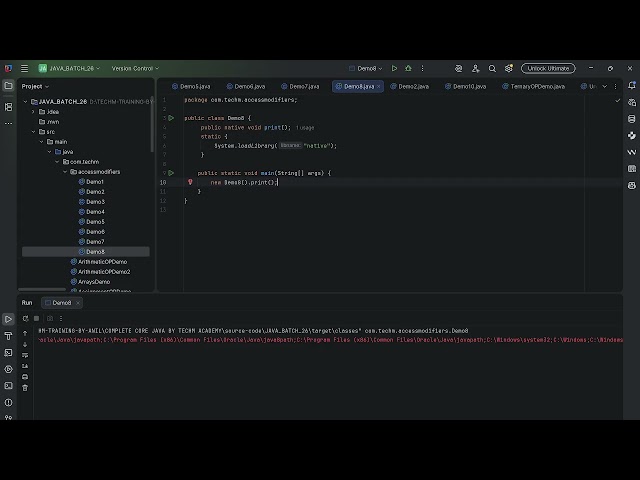640x480 pixels.
Task: Open Run panel more options
Action: 61,318
